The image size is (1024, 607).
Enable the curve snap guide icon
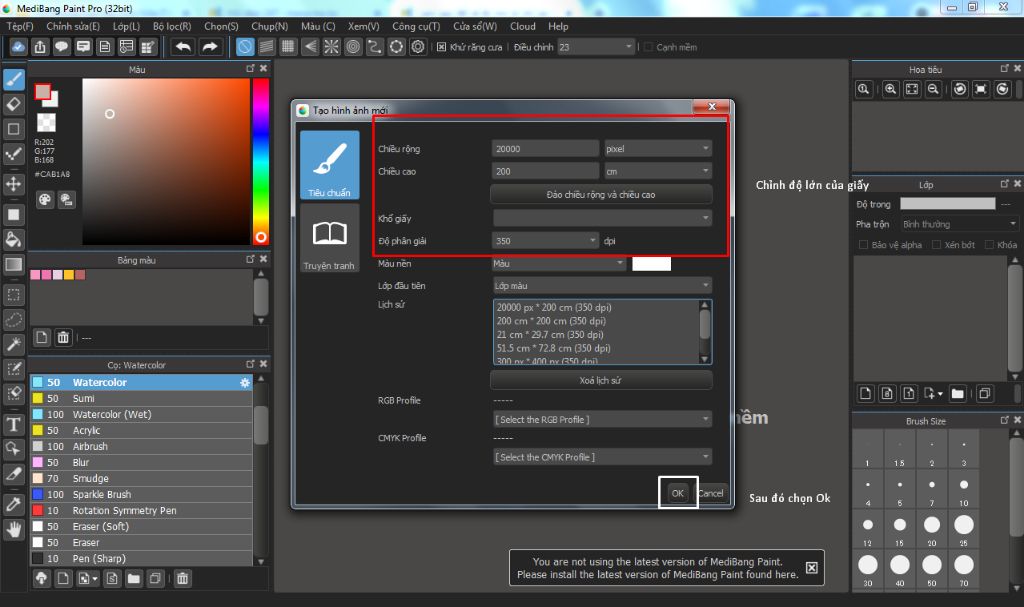tap(375, 47)
